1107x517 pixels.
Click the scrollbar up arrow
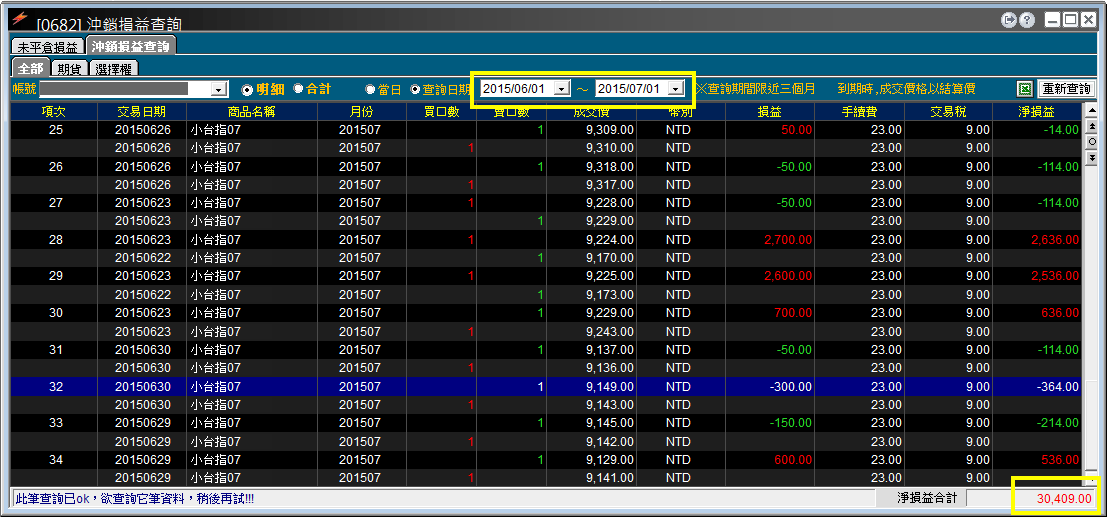[1091, 110]
